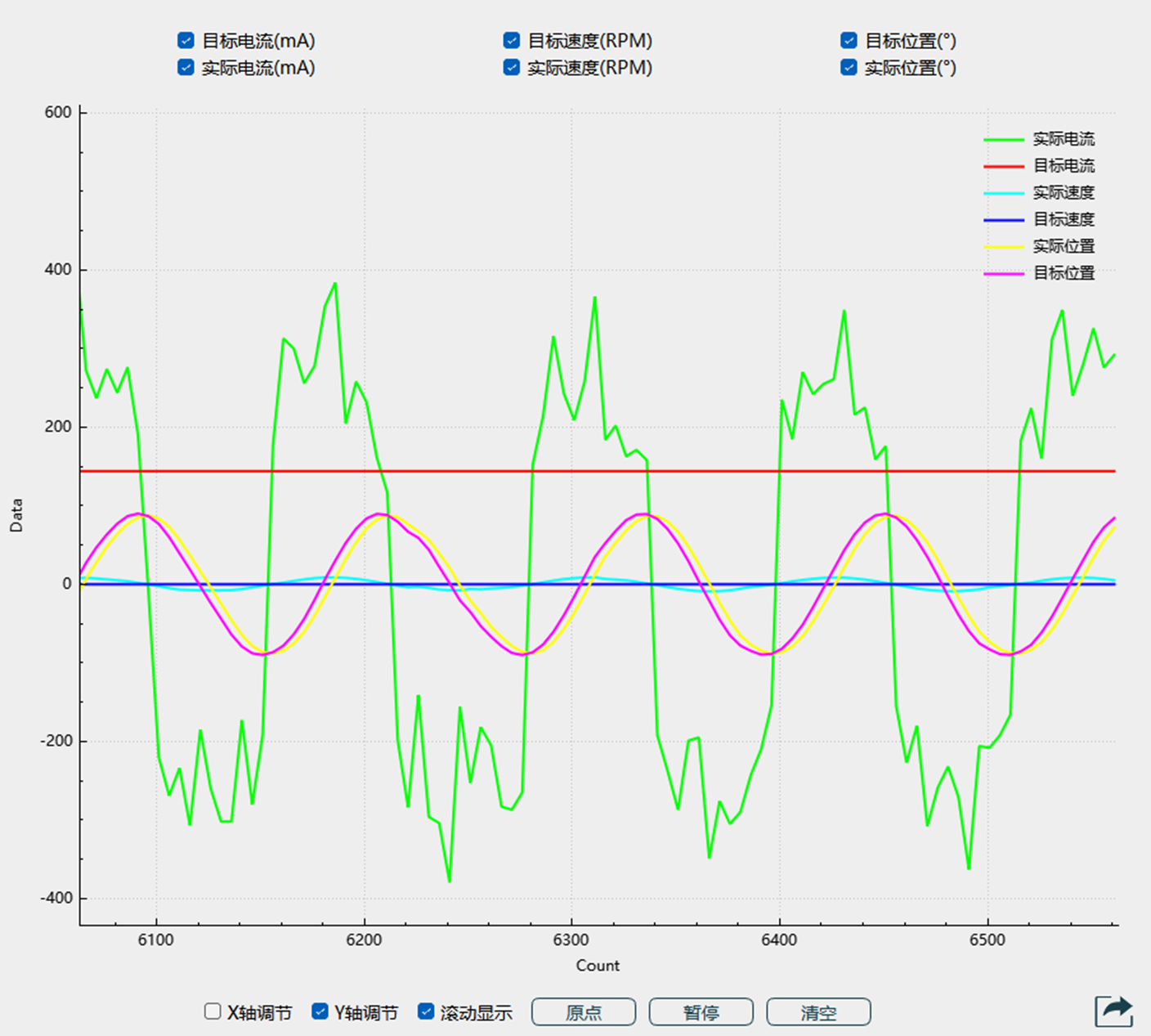Screen dimensions: 1151x1036
Task: Click the export share arrow icon
Action: (1114, 1011)
